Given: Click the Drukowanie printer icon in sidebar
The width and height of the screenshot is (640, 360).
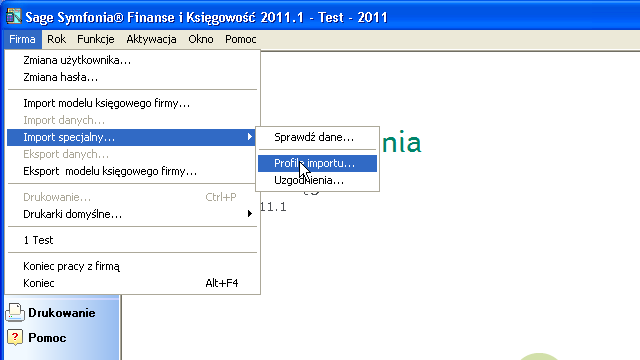Looking at the screenshot, I should tap(15, 313).
